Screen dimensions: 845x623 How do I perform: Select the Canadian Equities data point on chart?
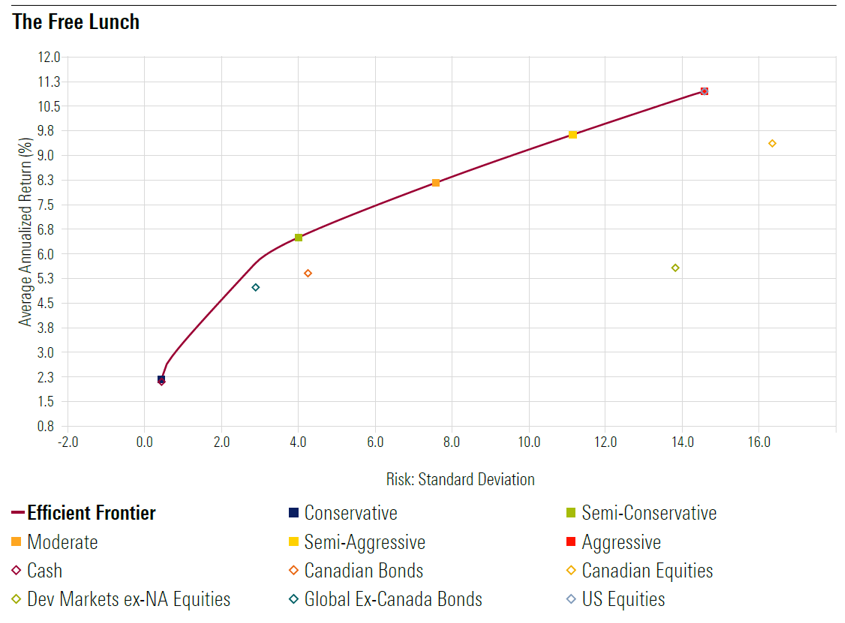[772, 143]
